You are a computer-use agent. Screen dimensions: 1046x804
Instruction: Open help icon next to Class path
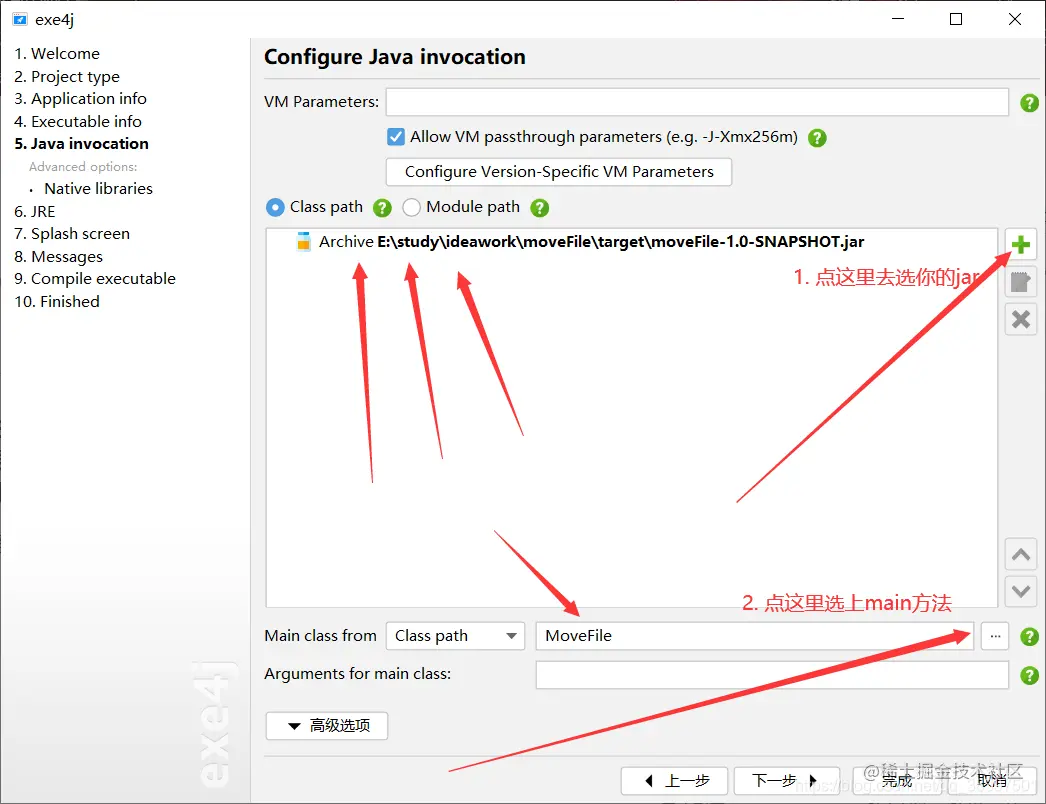click(x=382, y=208)
